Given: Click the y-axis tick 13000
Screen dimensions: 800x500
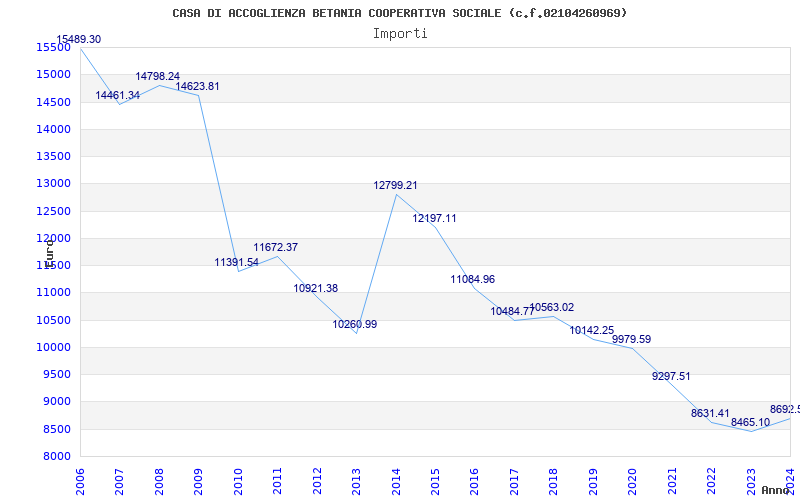Looking at the screenshot, I should click(53, 184).
